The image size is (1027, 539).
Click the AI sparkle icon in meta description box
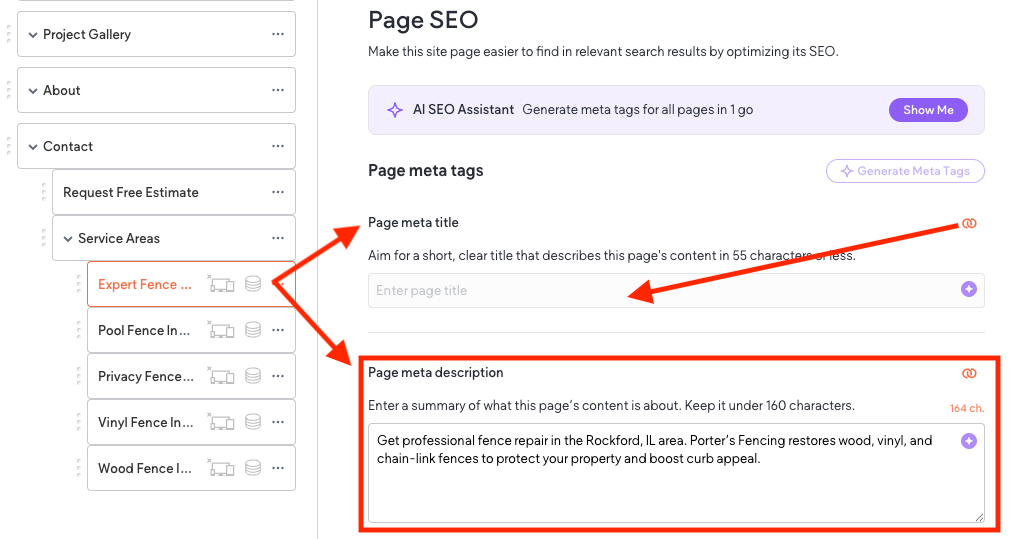pyautogui.click(x=968, y=441)
